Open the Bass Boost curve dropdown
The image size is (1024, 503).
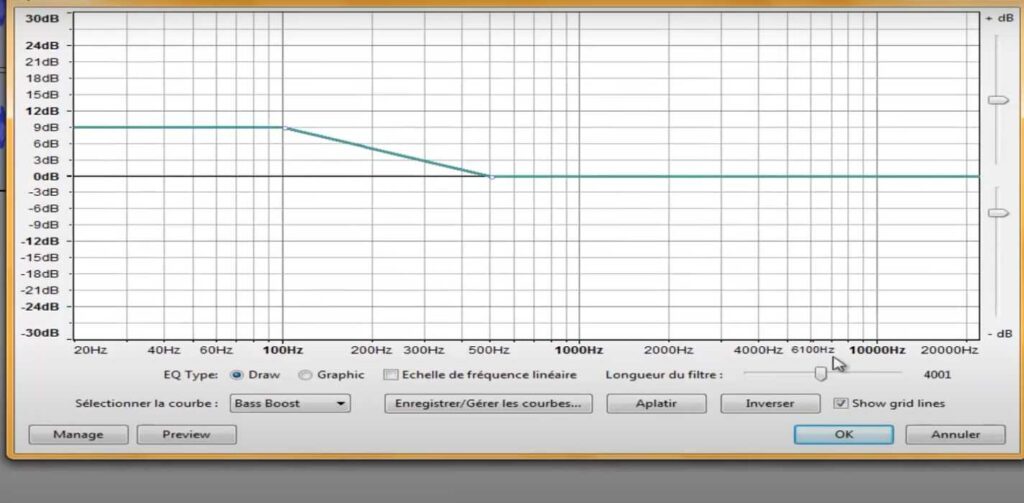(290, 404)
